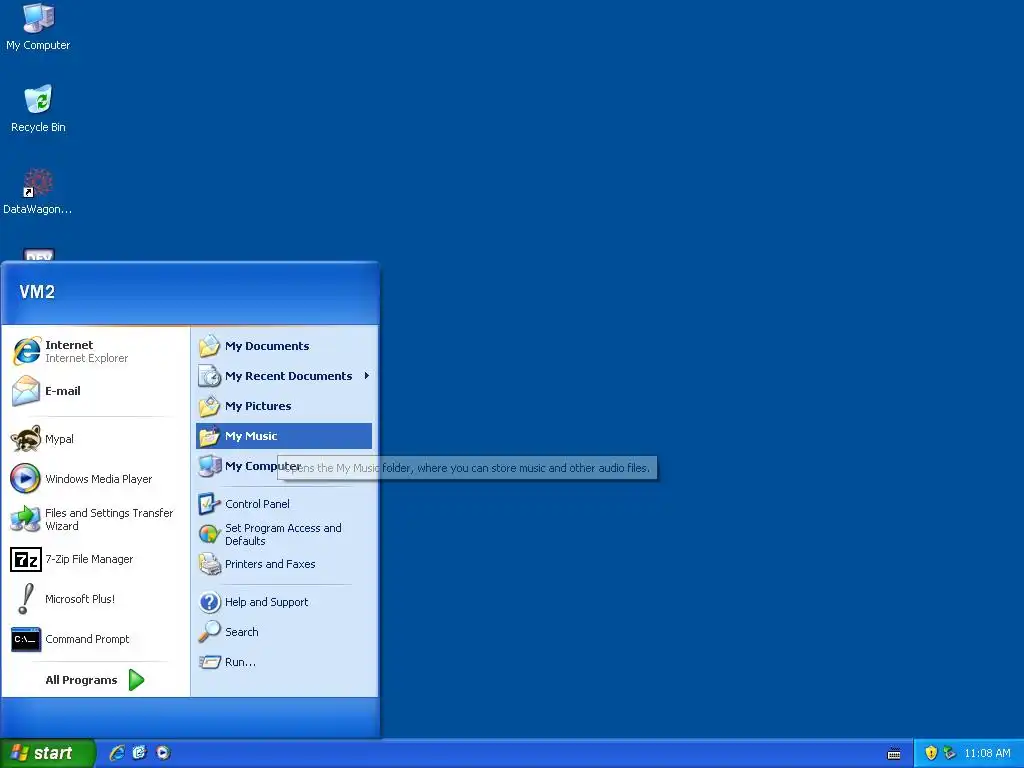Click the 11:08 AM clock
This screenshot has width=1024, height=768.
987,753
